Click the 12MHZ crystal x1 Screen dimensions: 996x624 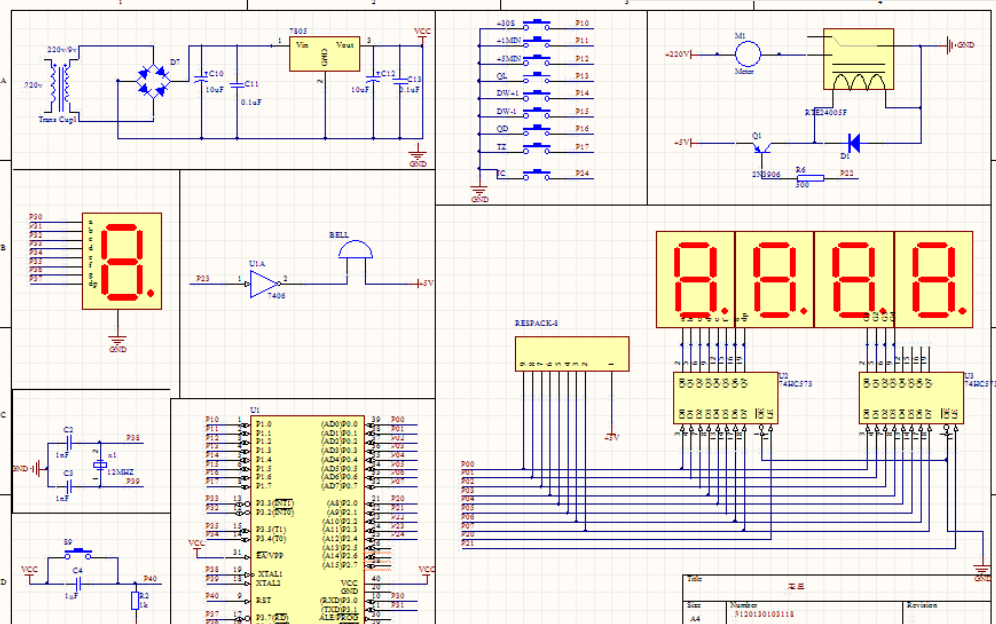pyautogui.click(x=100, y=465)
